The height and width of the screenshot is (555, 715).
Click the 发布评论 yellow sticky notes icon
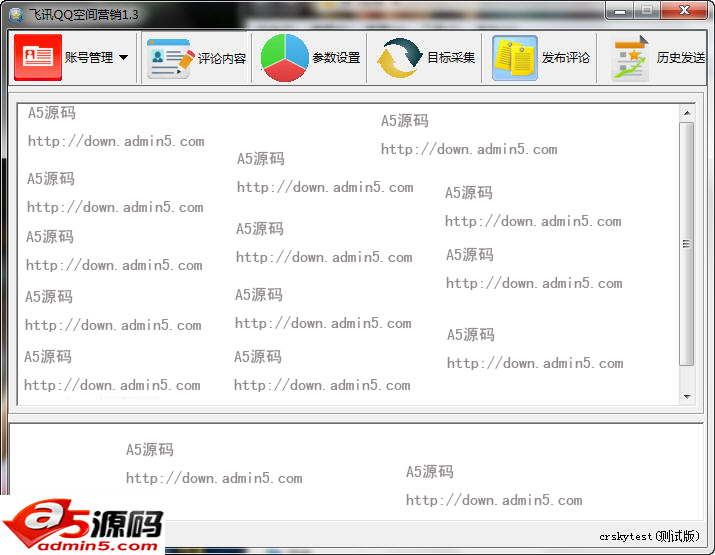pos(514,58)
